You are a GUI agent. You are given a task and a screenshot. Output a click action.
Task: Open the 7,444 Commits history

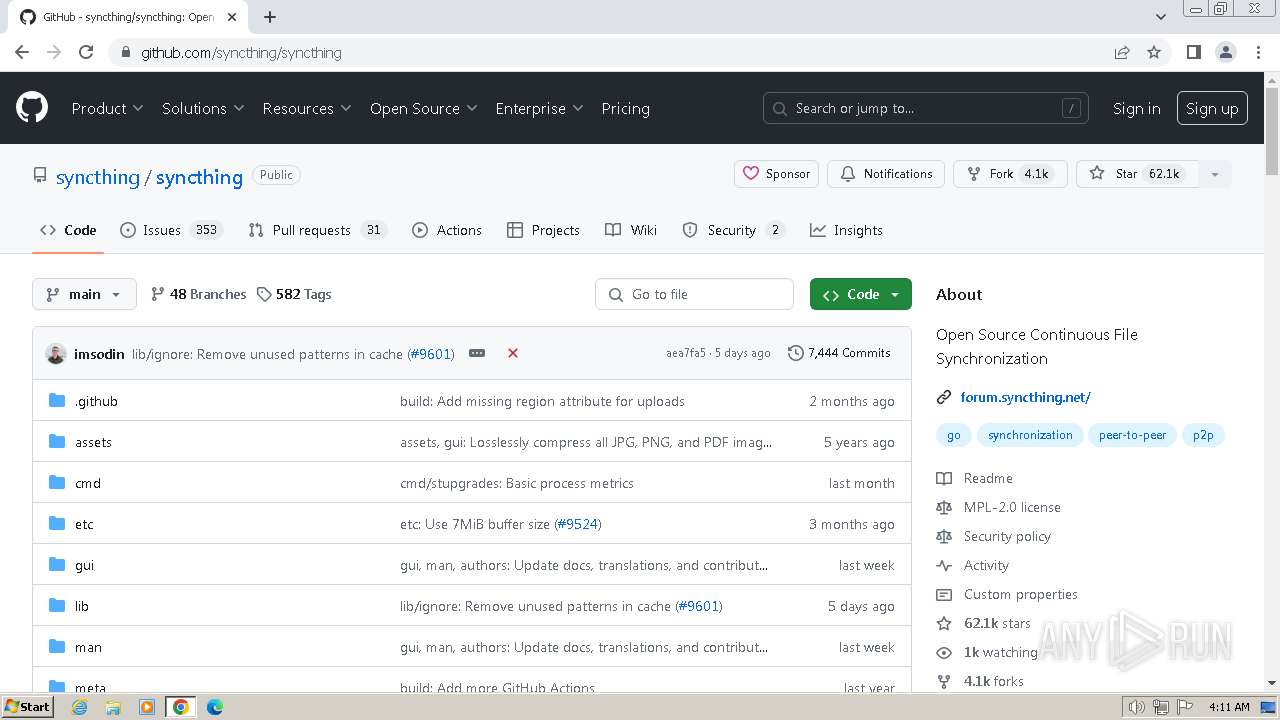pos(839,353)
